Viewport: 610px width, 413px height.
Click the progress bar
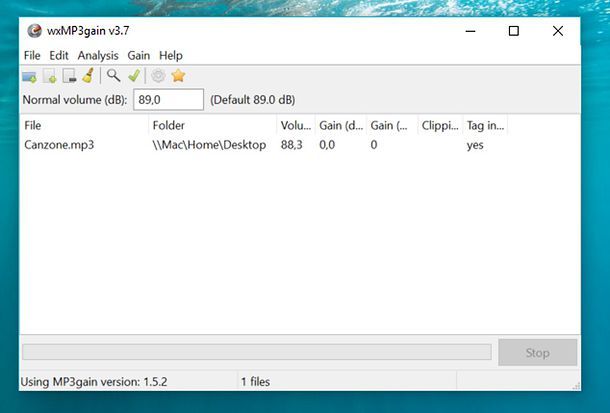257,352
